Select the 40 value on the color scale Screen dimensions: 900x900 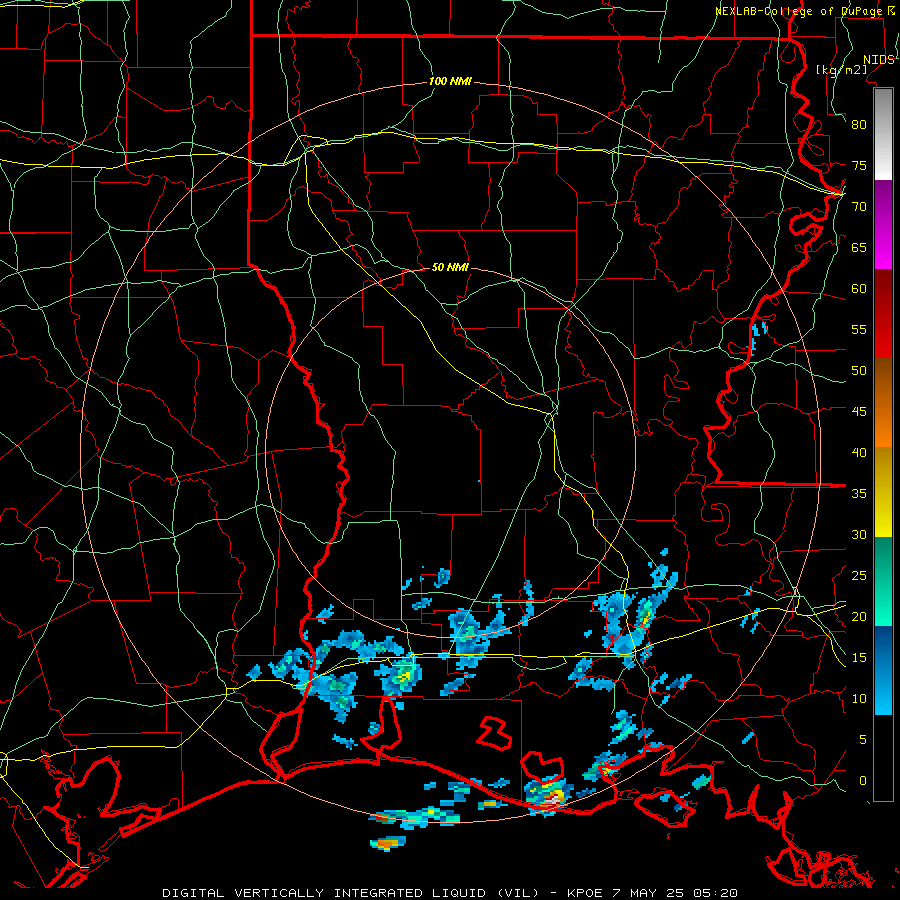point(859,452)
